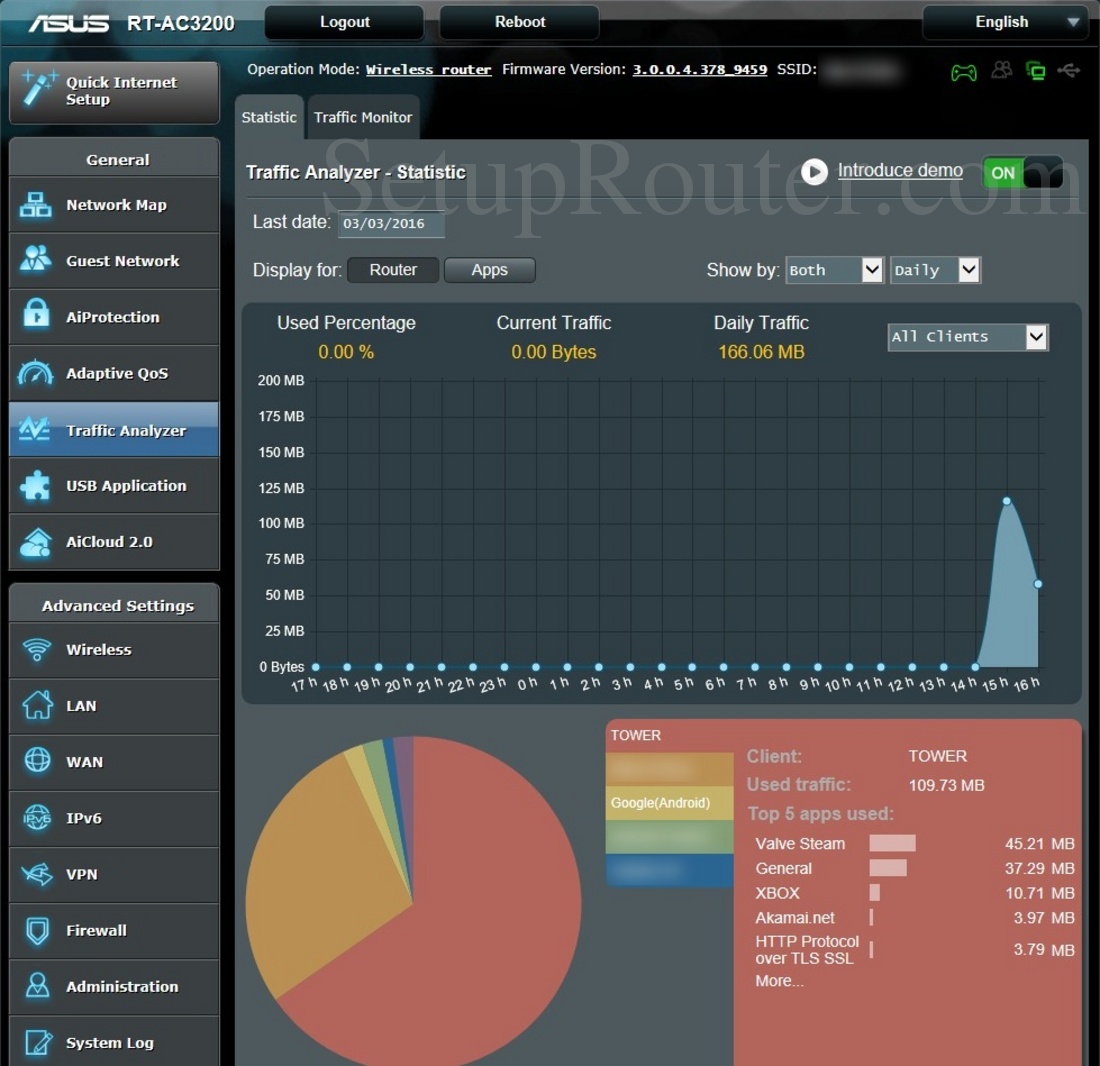
Task: Open the Show by Both dropdown
Action: click(x=834, y=269)
